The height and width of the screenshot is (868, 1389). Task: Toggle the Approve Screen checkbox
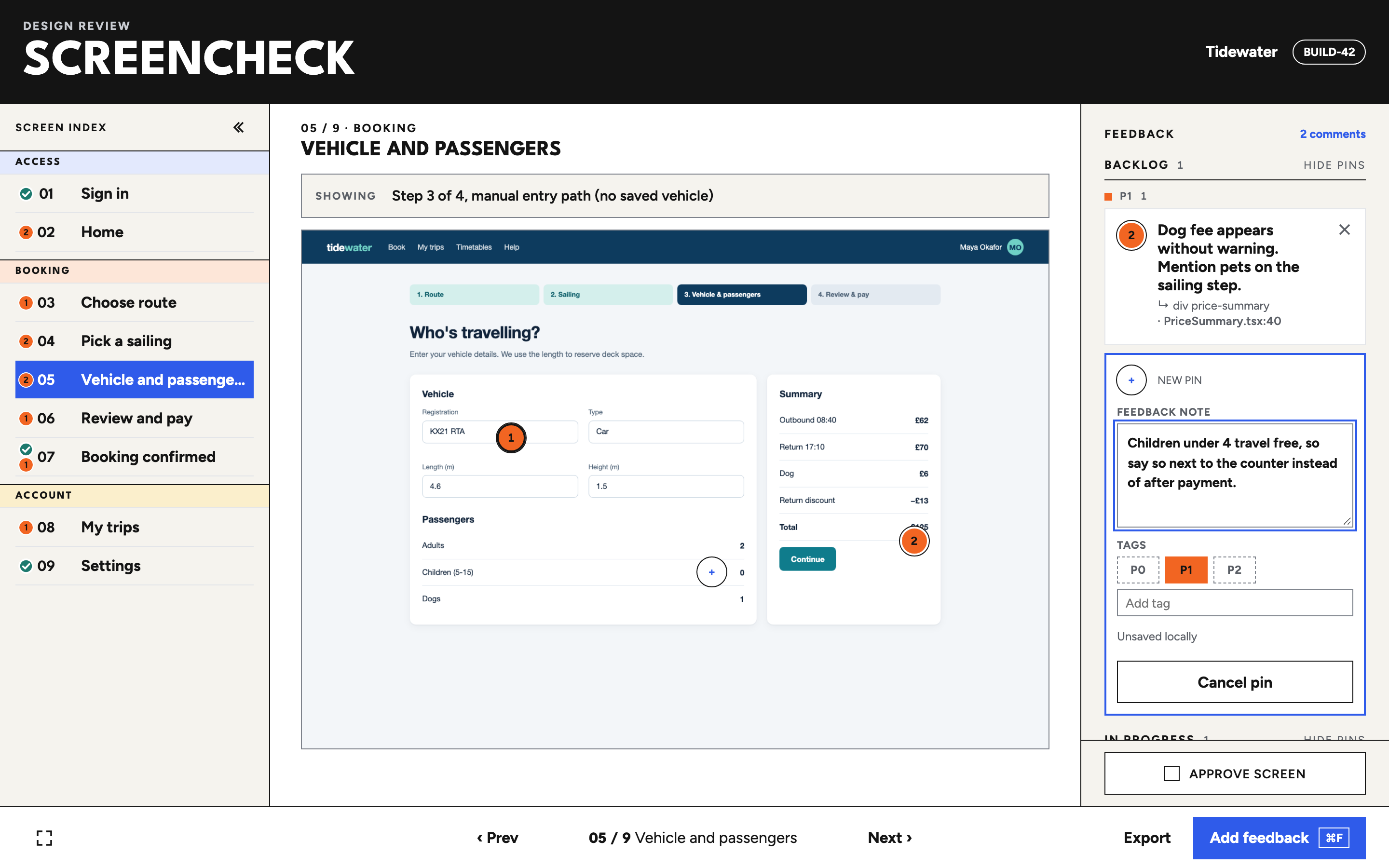pos(1172,773)
